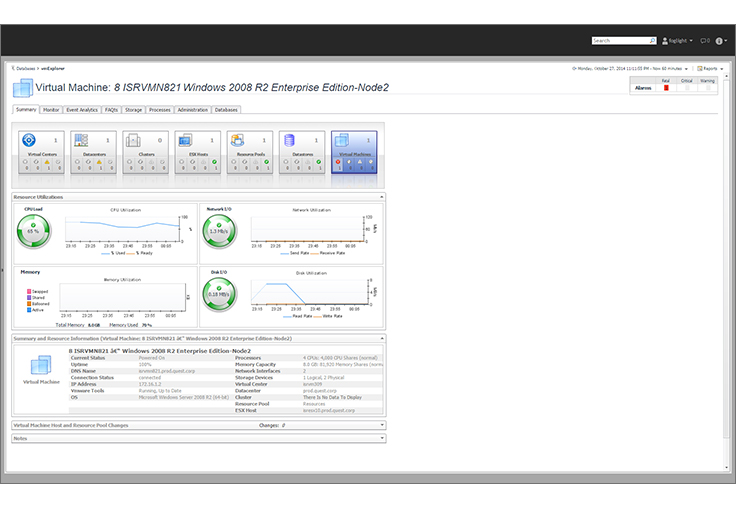Collapse Summary and Resource Information panel
The height and width of the screenshot is (508, 736).
(382, 339)
